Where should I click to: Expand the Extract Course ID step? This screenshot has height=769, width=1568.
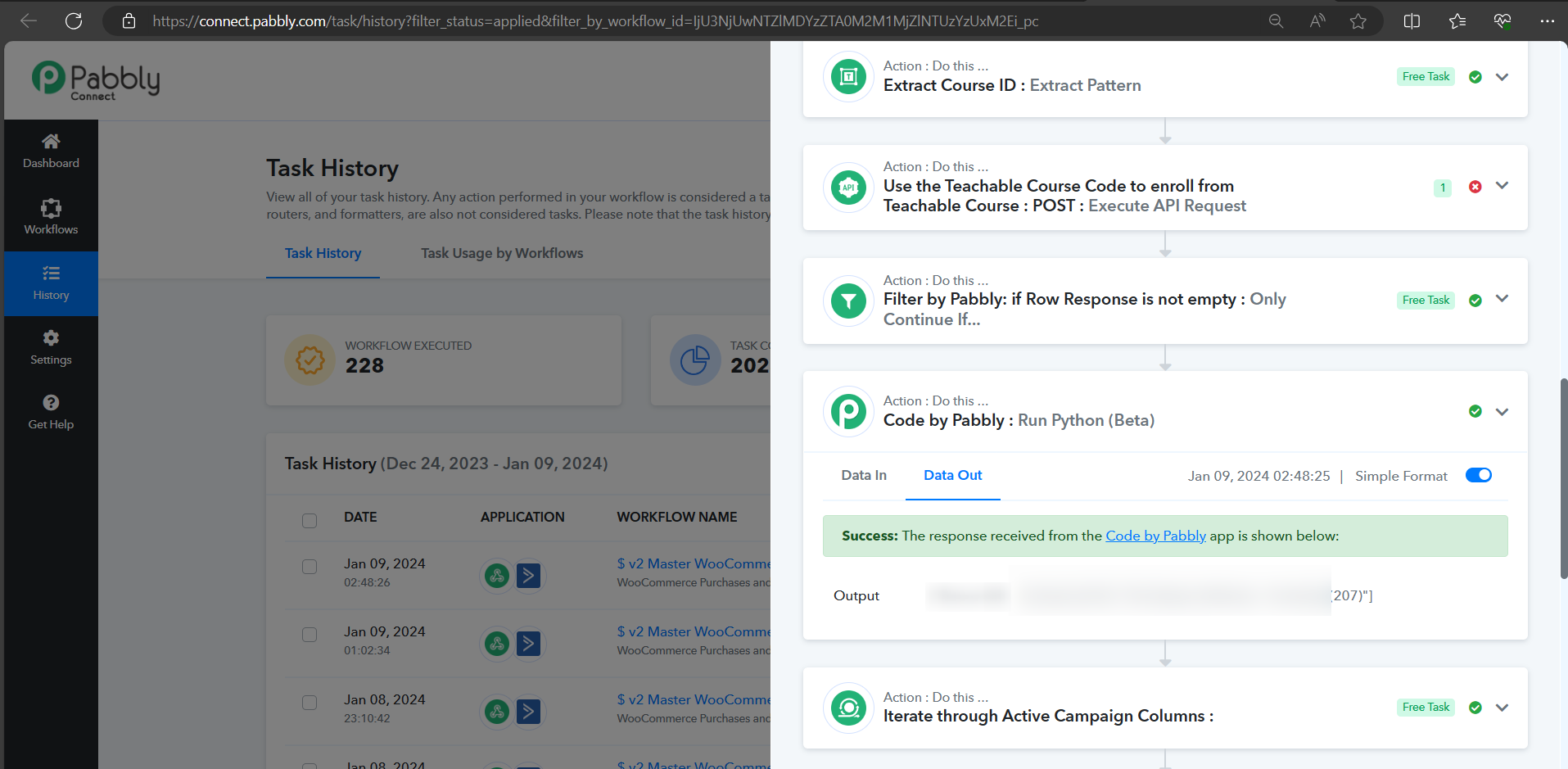tap(1502, 77)
